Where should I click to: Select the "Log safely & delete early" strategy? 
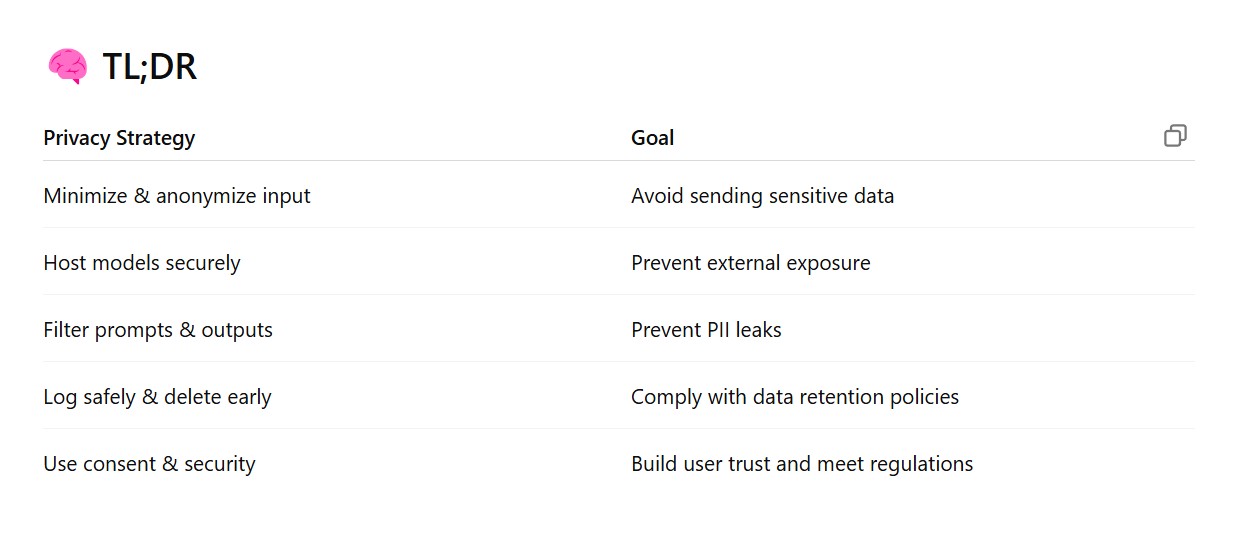point(157,397)
